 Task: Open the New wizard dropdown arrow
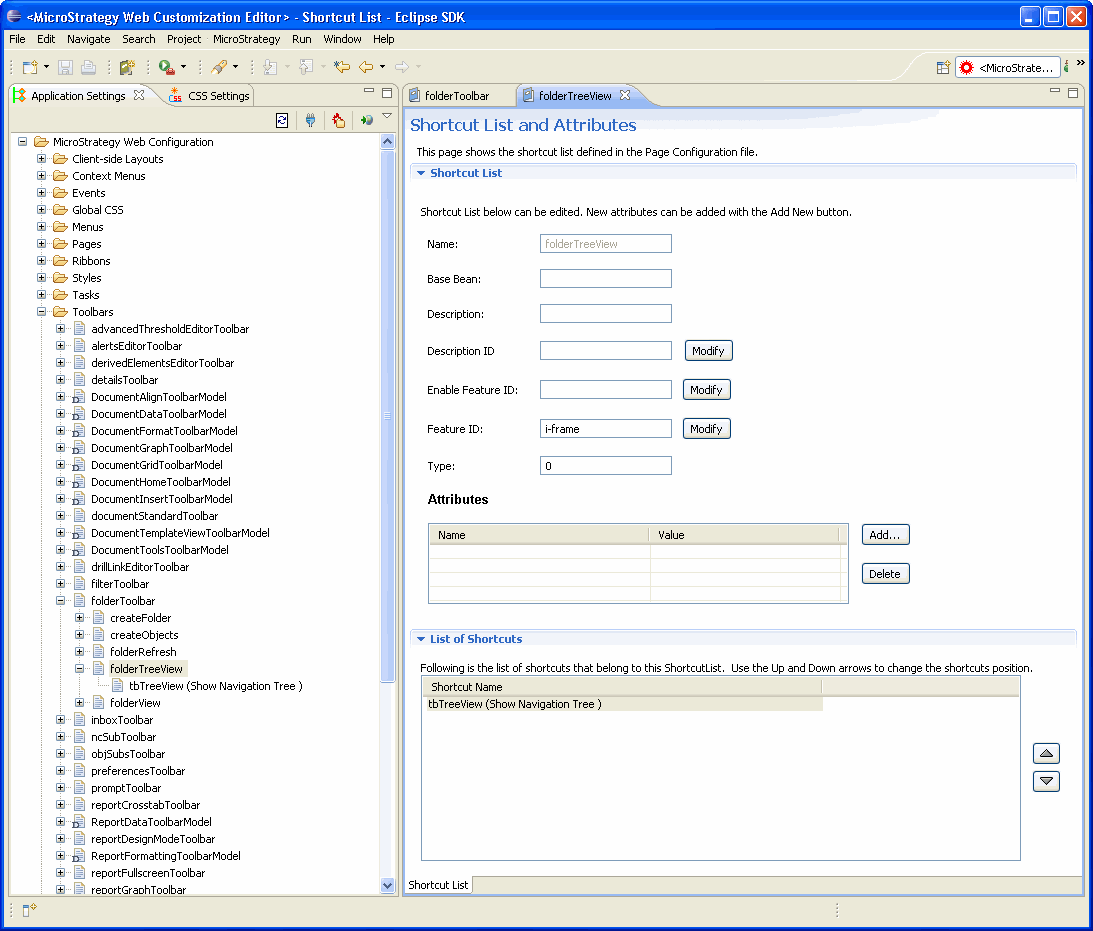[46, 67]
